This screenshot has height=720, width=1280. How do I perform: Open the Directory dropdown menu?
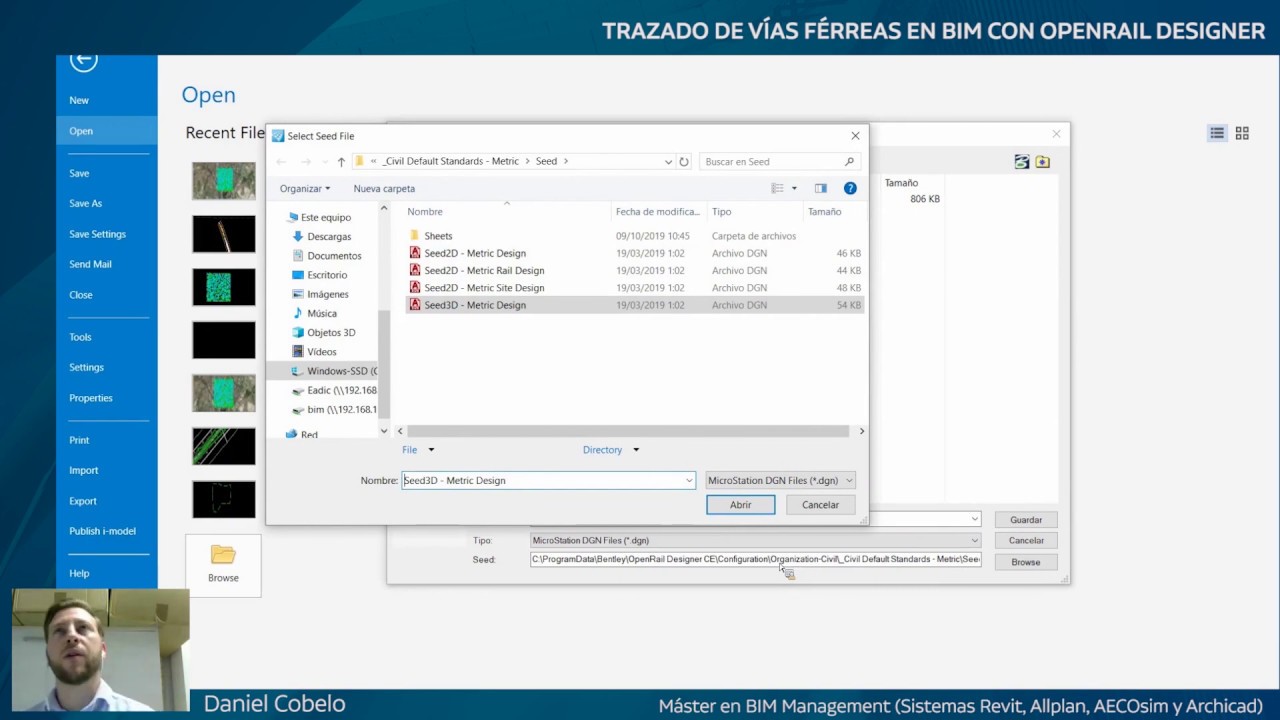[x=610, y=450]
